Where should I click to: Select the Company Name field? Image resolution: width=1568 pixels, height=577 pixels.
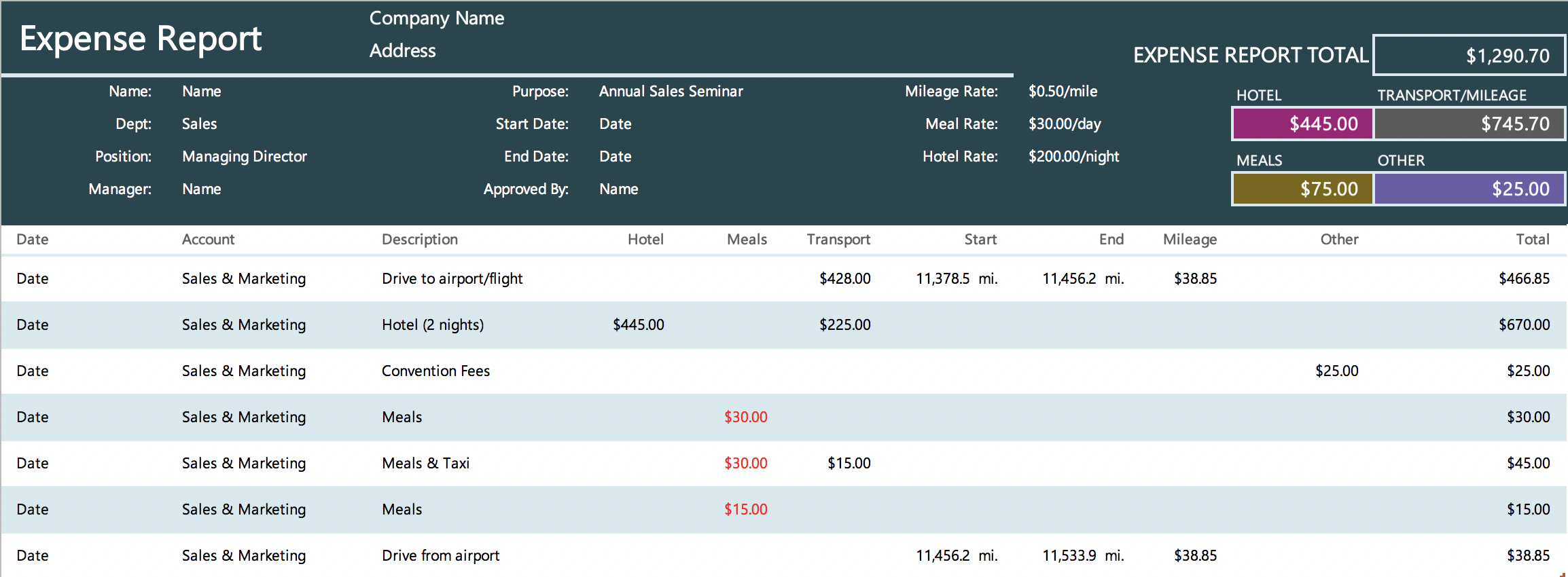point(436,18)
